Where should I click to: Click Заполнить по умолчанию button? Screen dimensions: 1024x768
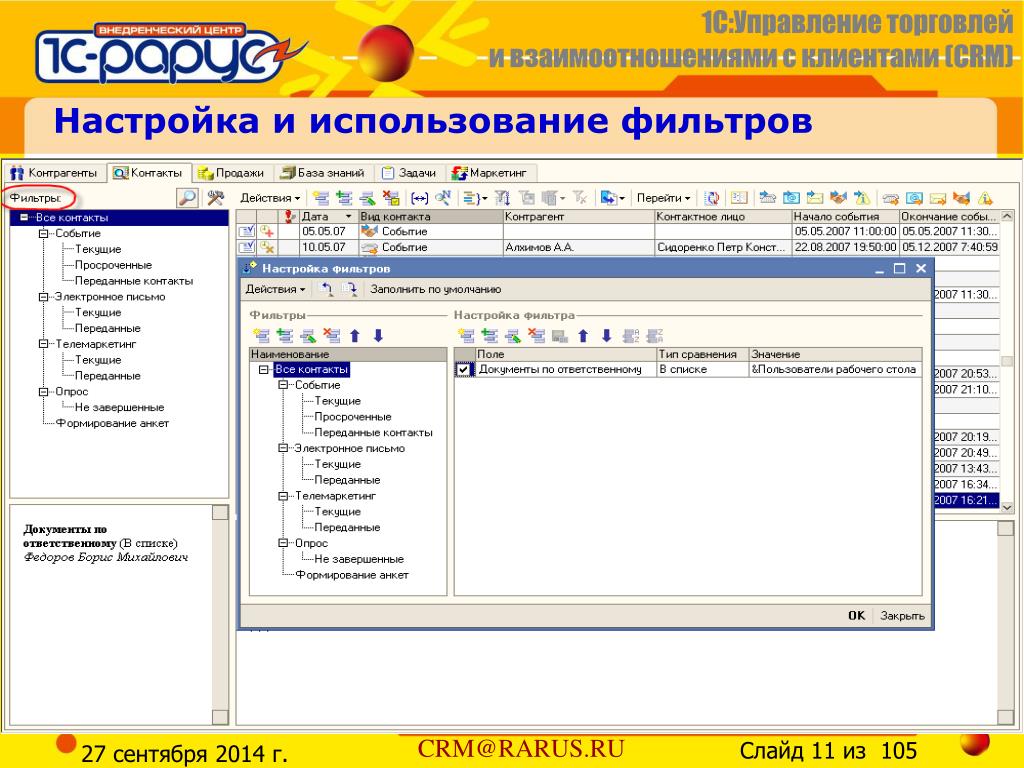pos(436,289)
